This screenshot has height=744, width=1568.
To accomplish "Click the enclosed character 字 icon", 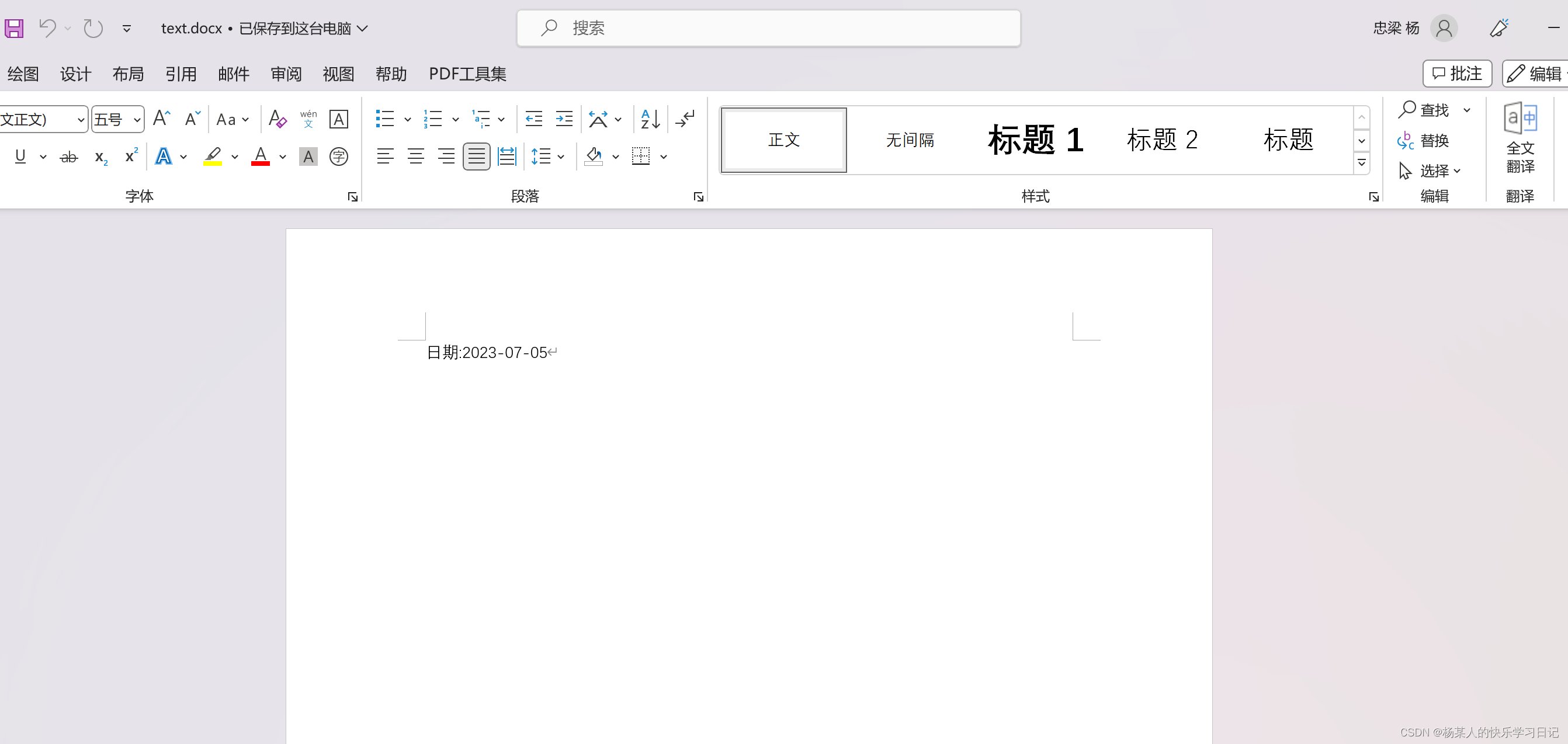I will 338,157.
